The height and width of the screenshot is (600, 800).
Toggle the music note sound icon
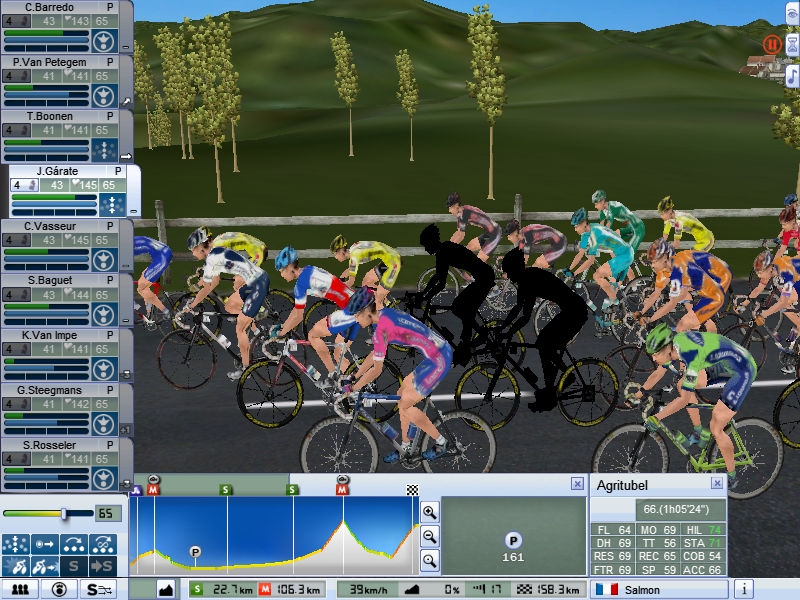click(x=792, y=77)
